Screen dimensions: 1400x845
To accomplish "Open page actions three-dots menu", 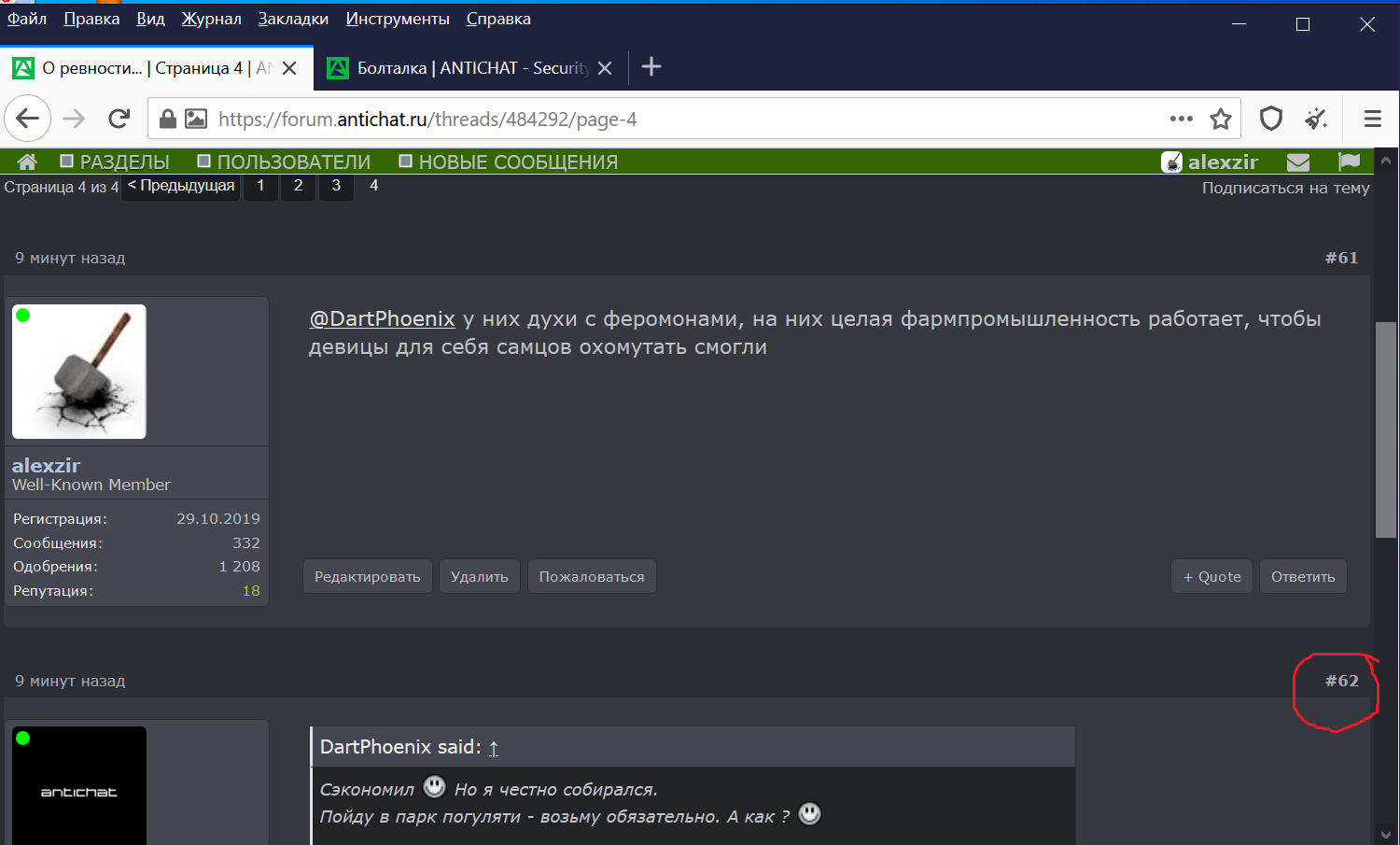I will click(x=1181, y=119).
